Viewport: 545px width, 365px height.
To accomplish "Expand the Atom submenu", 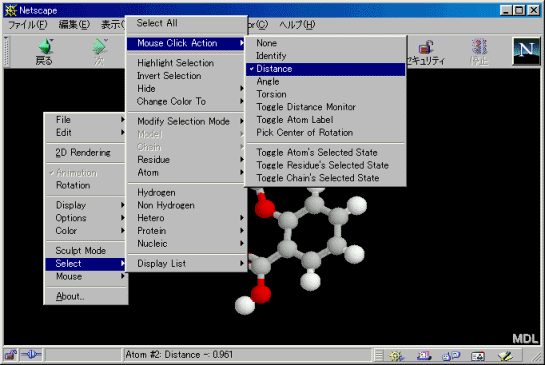I will coord(186,173).
